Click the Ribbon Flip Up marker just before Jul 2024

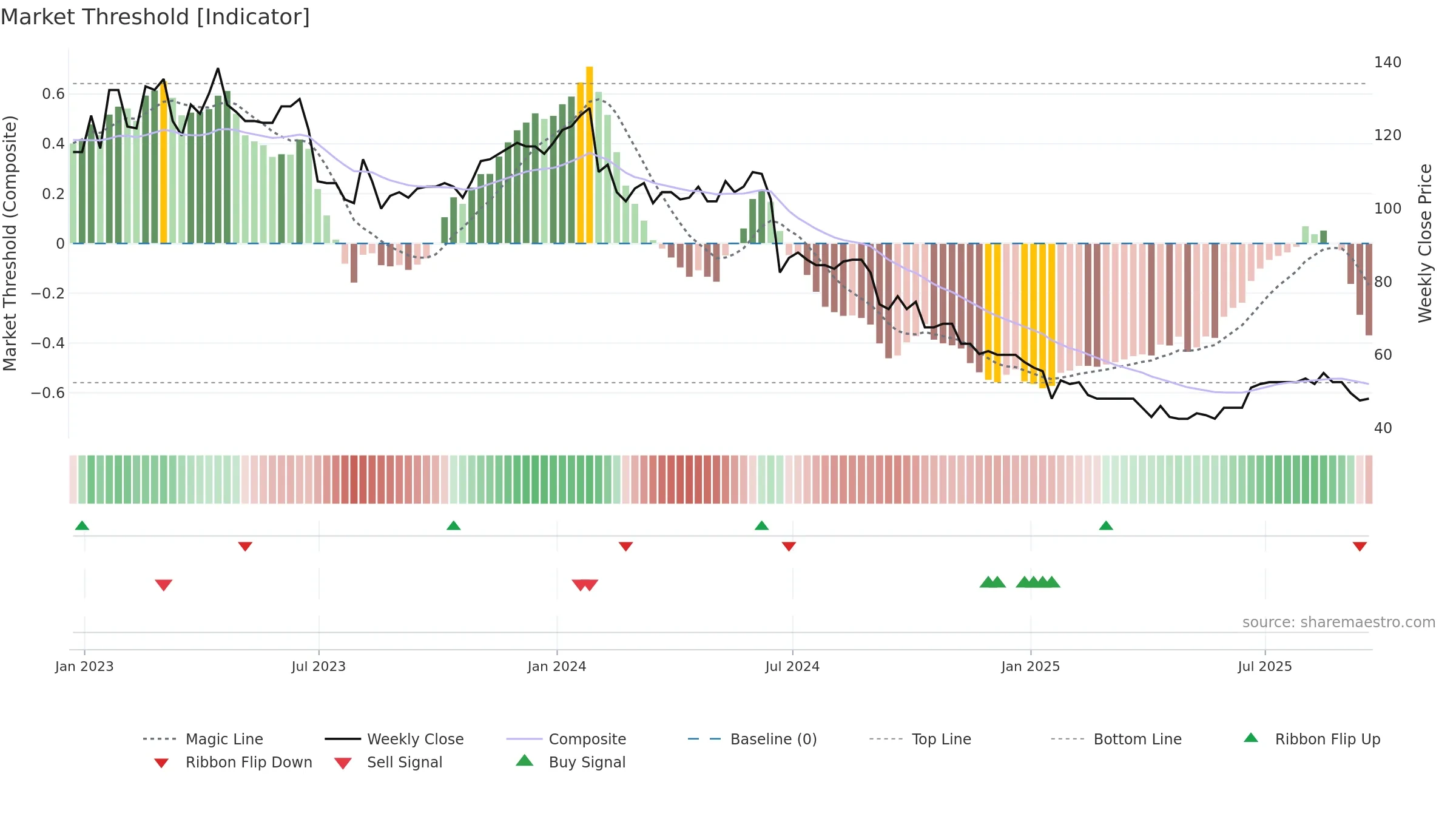click(x=761, y=525)
